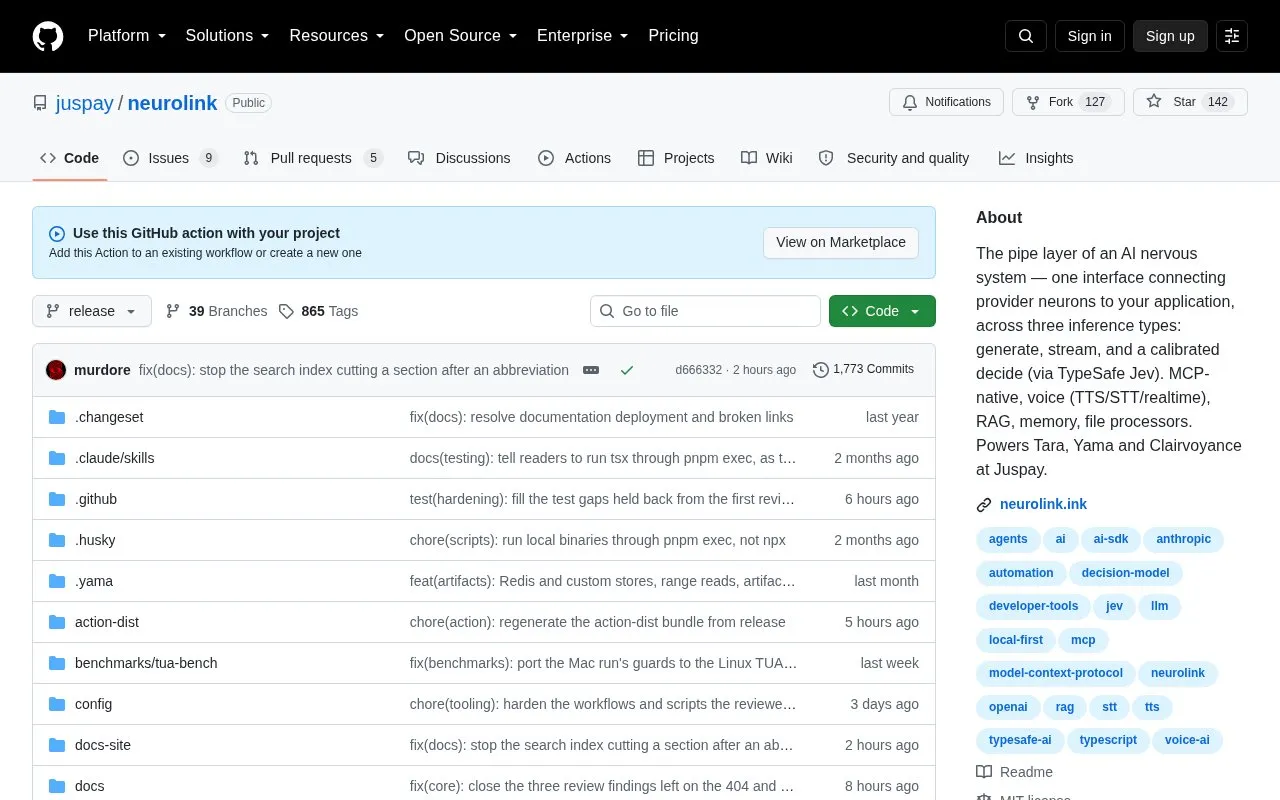Screen dimensions: 1280x800
Task: Switch to the Pull requests tab
Action: click(x=313, y=158)
